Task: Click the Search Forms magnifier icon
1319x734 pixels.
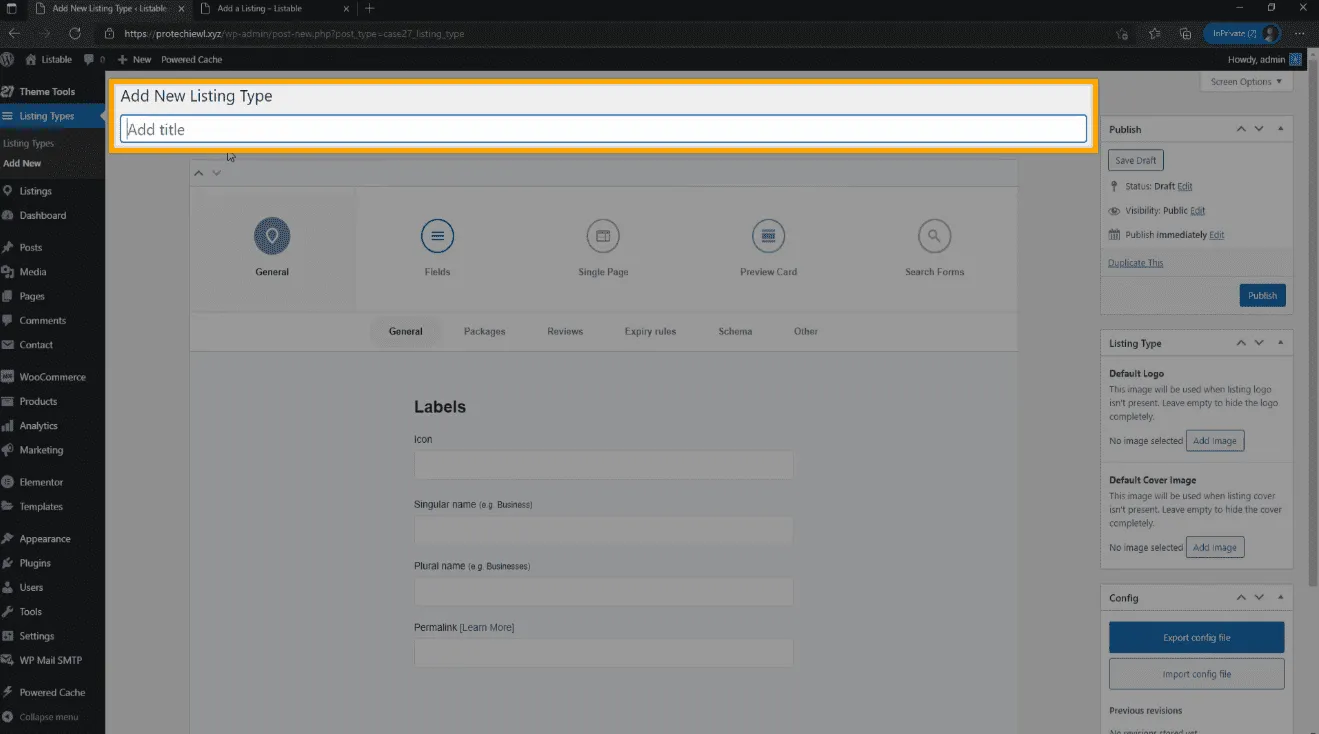Action: coord(934,237)
